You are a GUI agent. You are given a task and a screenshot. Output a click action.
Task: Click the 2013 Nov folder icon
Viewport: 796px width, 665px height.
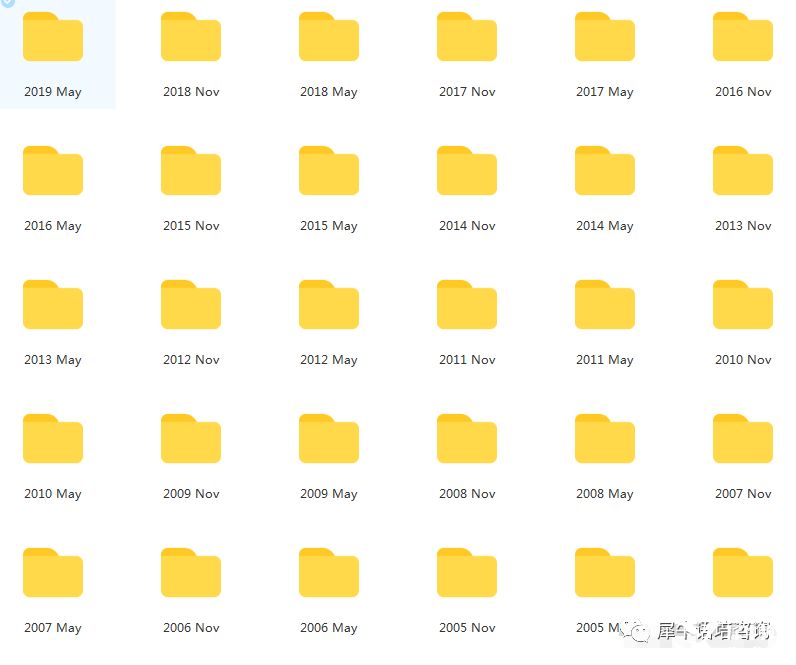click(743, 171)
